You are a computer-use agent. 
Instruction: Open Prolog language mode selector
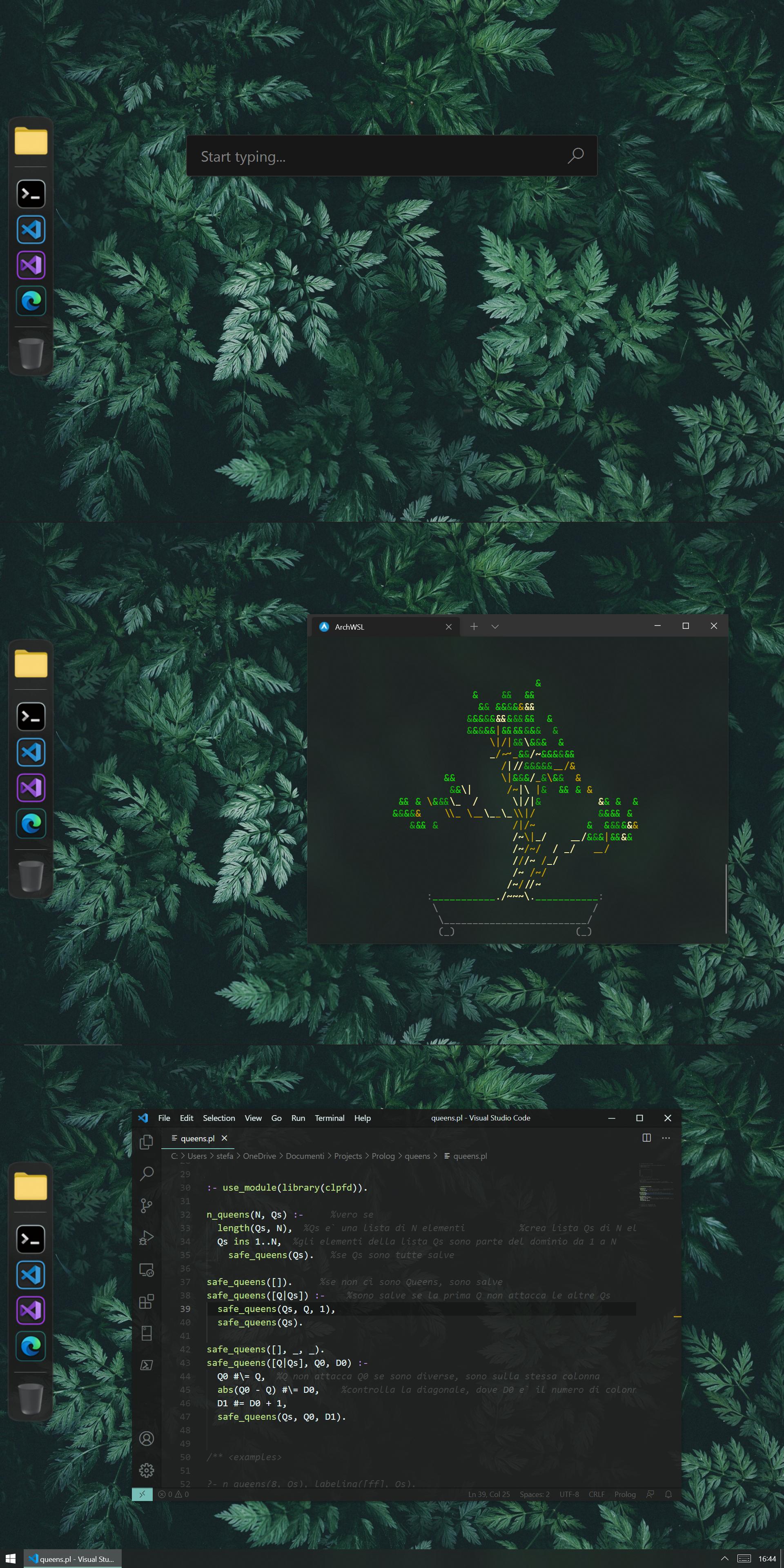624,1494
